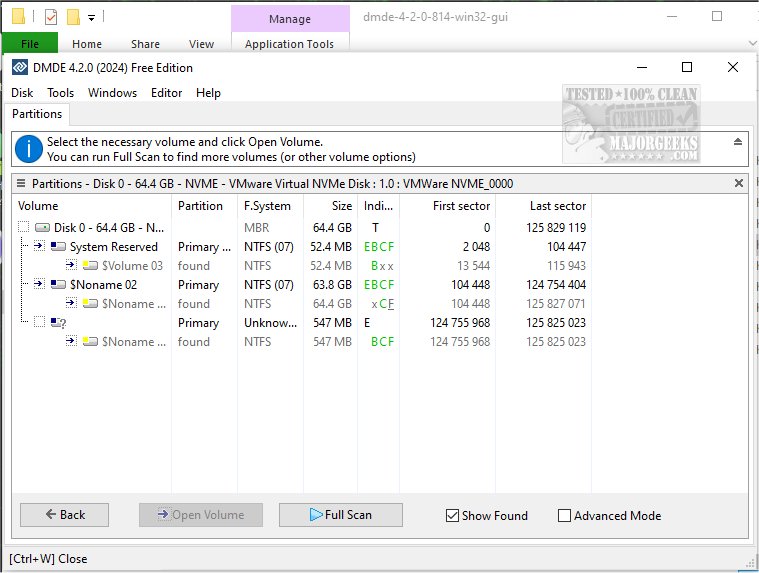
Task: Switch to Home ribbon tab in Explorer
Action: [x=87, y=44]
